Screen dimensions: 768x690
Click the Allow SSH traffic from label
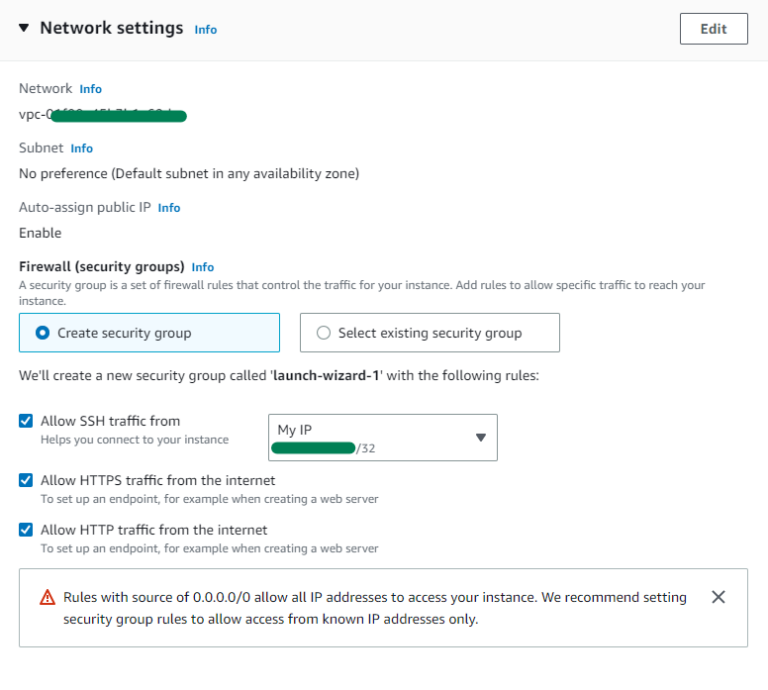[x=110, y=421]
